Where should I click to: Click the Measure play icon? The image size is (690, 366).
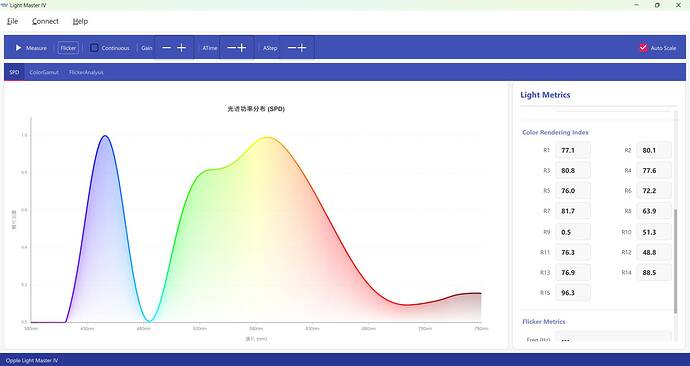coord(18,48)
